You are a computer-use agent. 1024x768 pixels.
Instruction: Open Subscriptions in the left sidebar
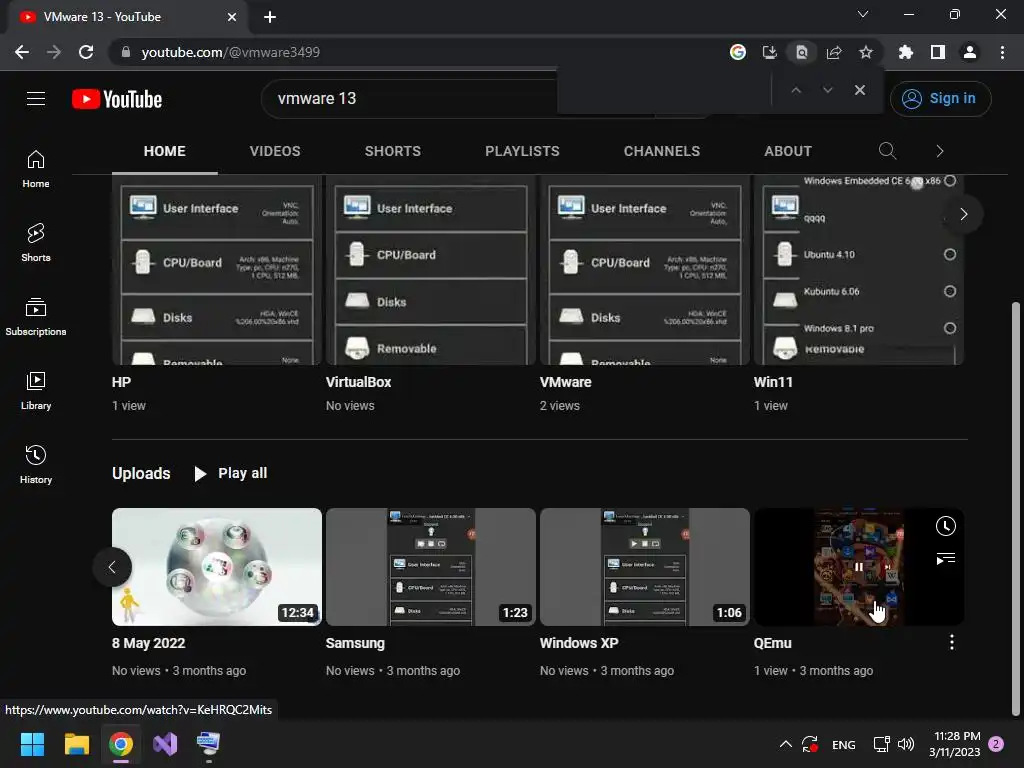[36, 317]
